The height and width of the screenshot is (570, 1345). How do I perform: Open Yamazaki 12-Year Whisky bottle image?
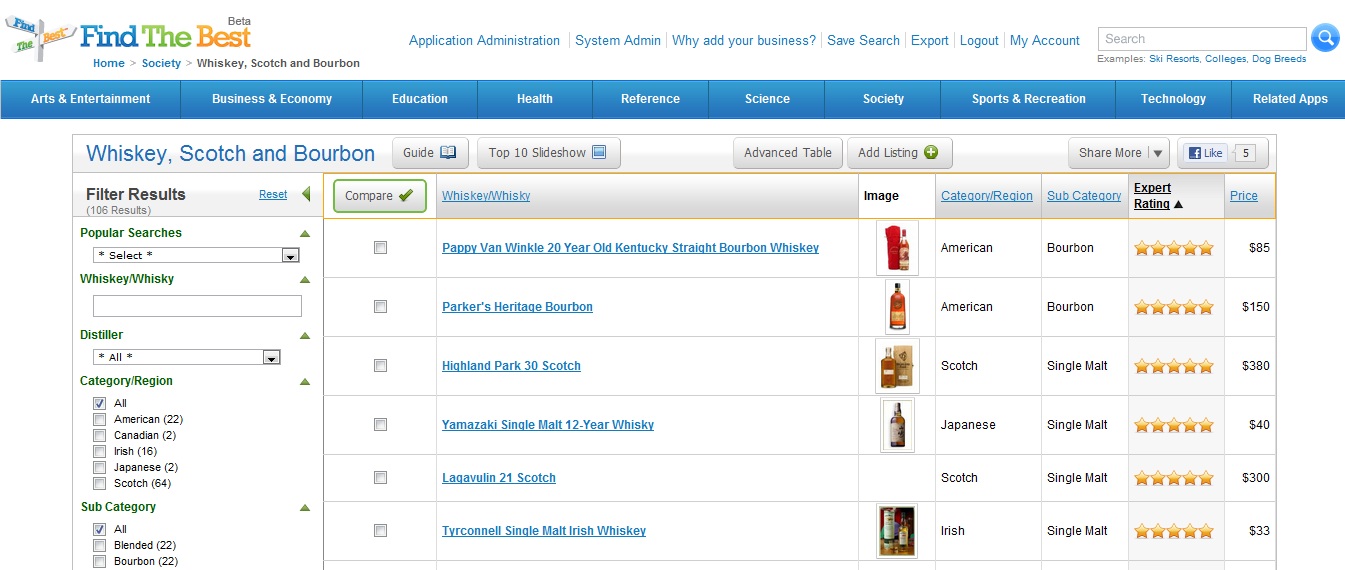pyautogui.click(x=897, y=425)
